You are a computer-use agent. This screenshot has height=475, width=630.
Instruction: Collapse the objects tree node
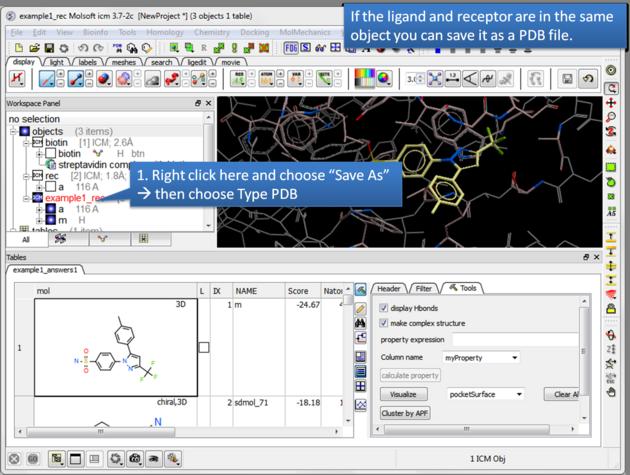click(x=13, y=131)
